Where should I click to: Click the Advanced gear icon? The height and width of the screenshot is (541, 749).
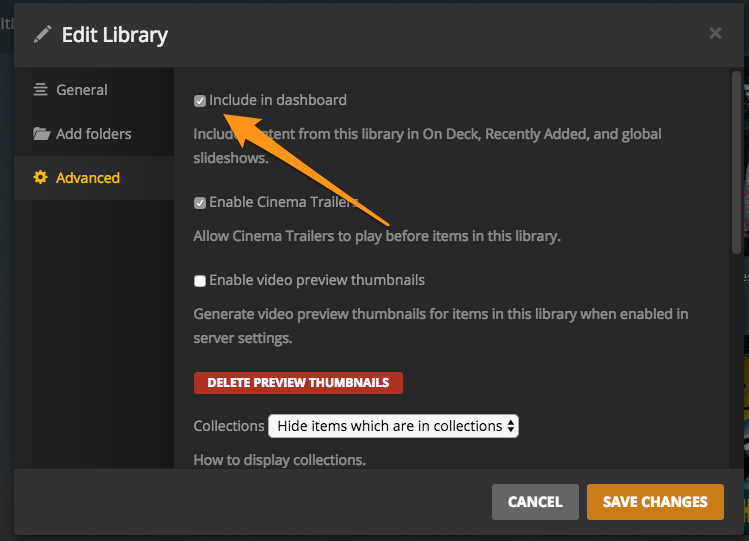(x=41, y=178)
